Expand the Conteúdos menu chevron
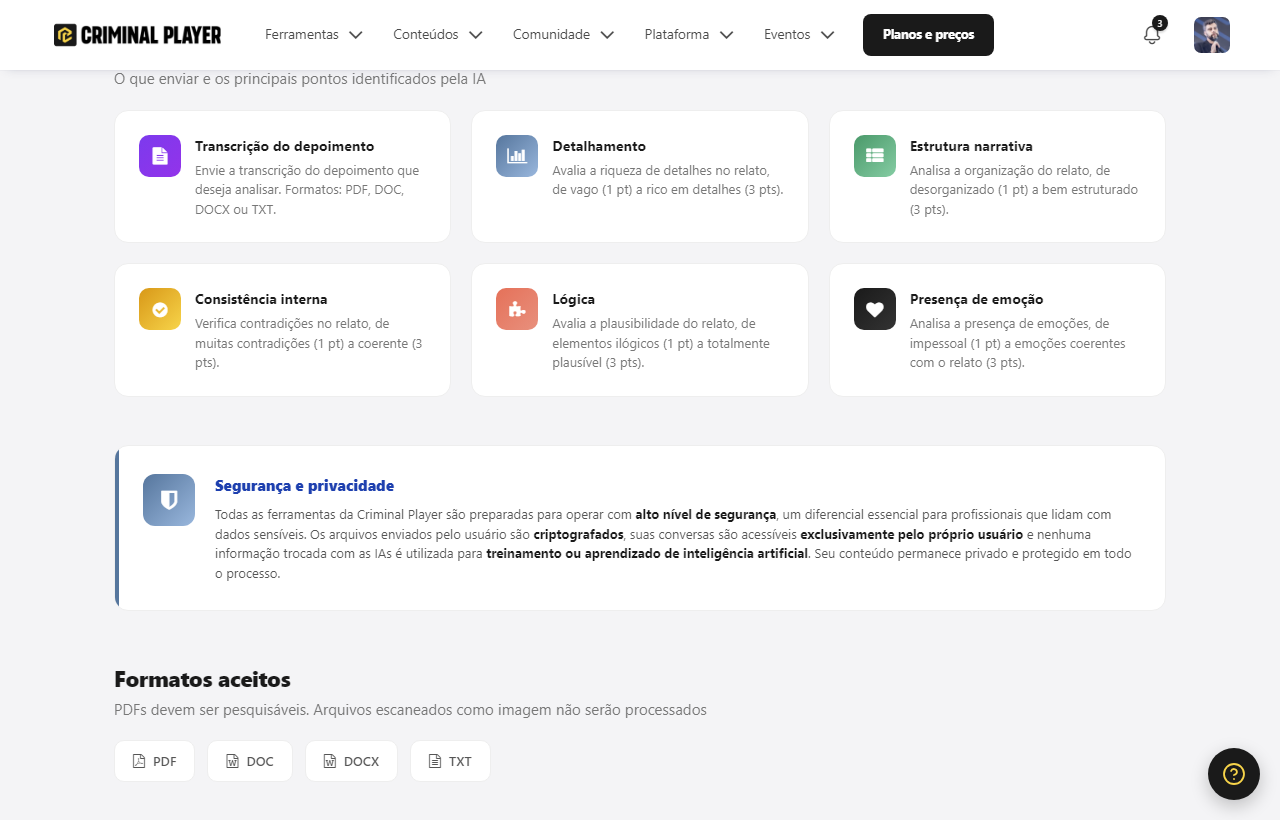Viewport: 1280px width, 820px height. (x=476, y=35)
